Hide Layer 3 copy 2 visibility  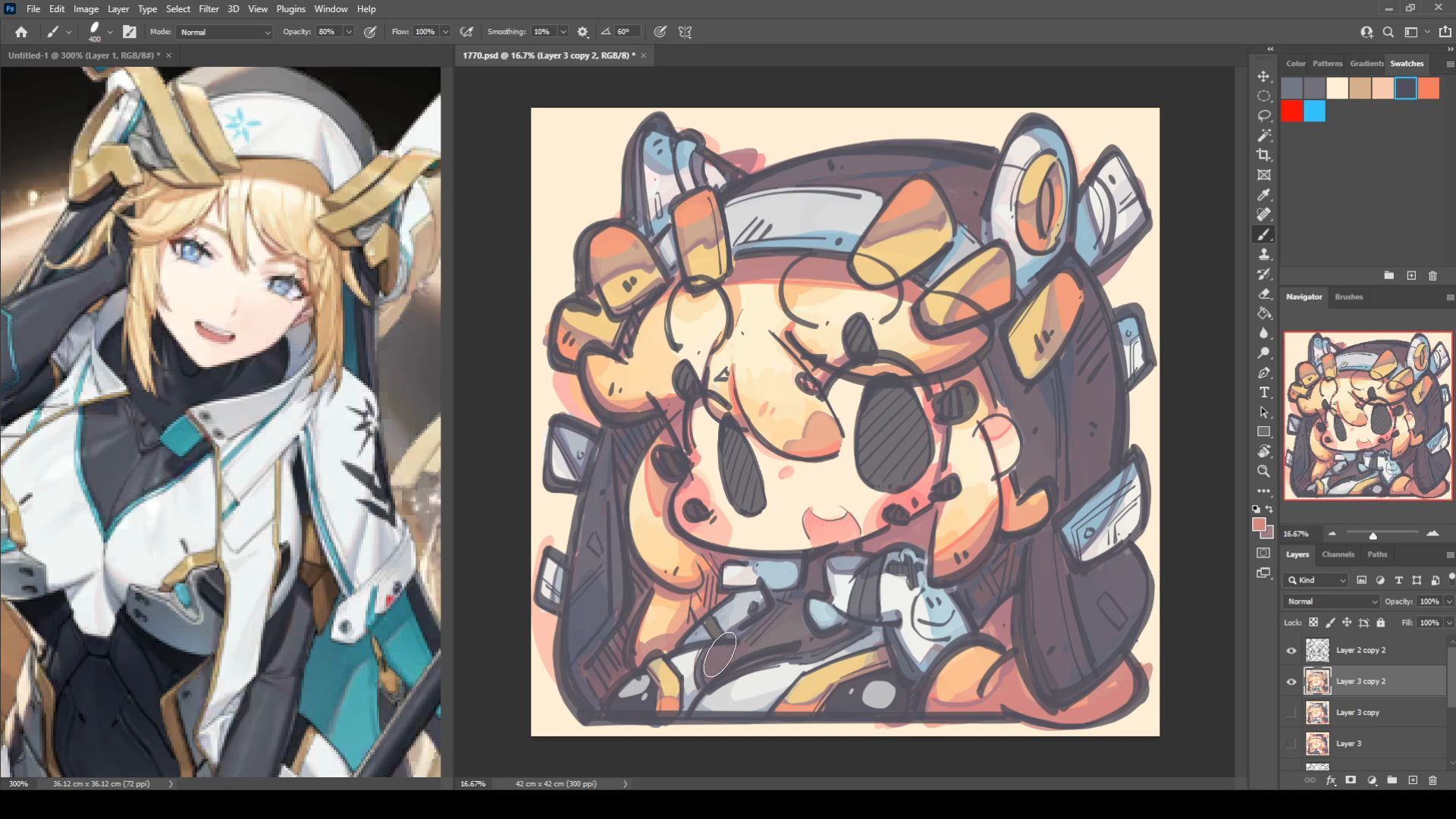tap(1291, 682)
